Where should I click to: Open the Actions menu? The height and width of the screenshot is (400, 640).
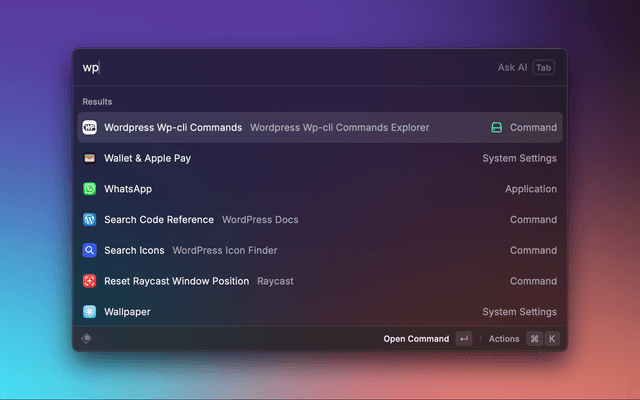pos(504,339)
